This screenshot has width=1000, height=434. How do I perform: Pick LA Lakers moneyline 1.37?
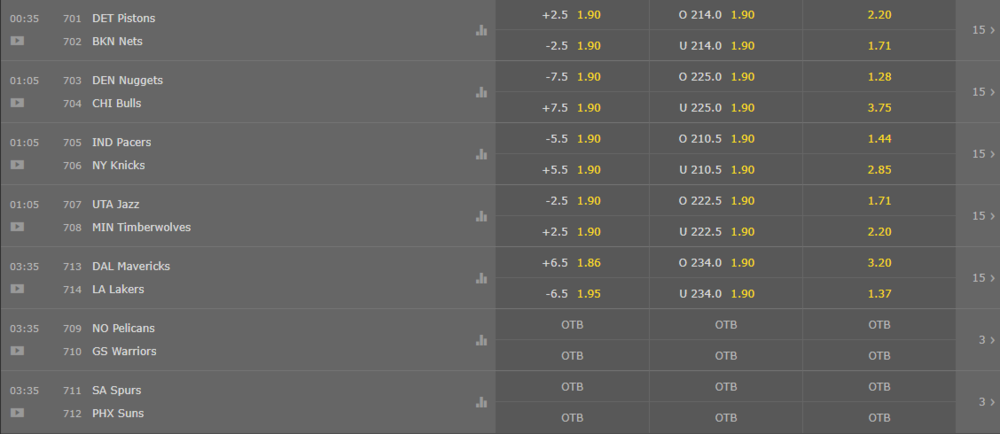(879, 293)
